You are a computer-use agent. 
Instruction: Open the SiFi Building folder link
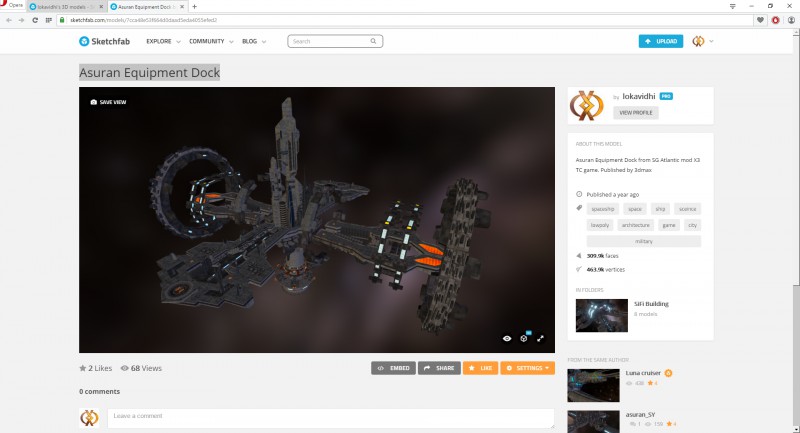click(651, 304)
